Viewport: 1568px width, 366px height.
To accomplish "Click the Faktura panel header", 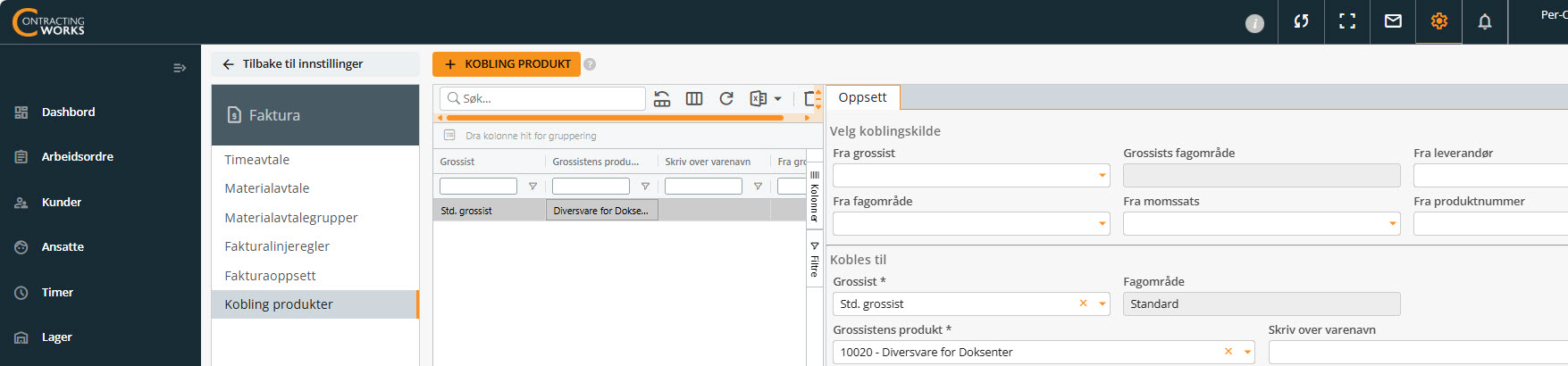I will click(315, 115).
